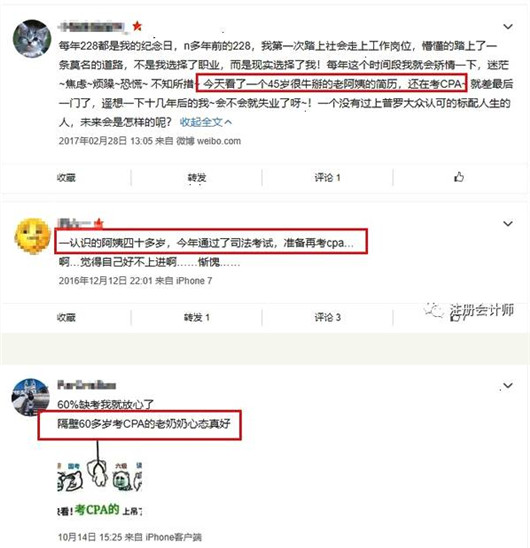
Task: Open the pixelated emoji avatar profile
Action: 31,236
